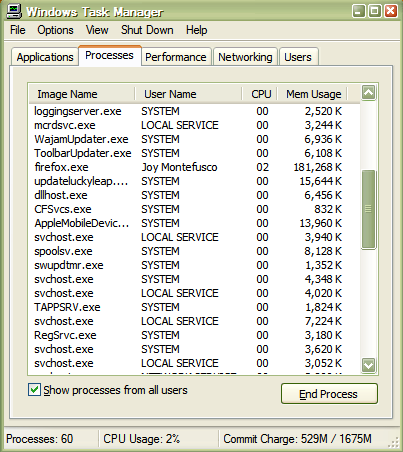403x452 pixels.
Task: Select the spoolsv.exe process
Action: (194, 251)
